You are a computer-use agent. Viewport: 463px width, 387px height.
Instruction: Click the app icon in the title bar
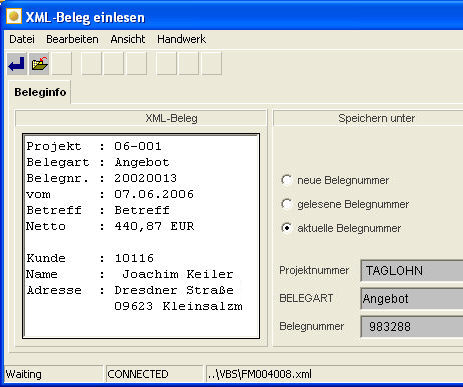[14, 16]
